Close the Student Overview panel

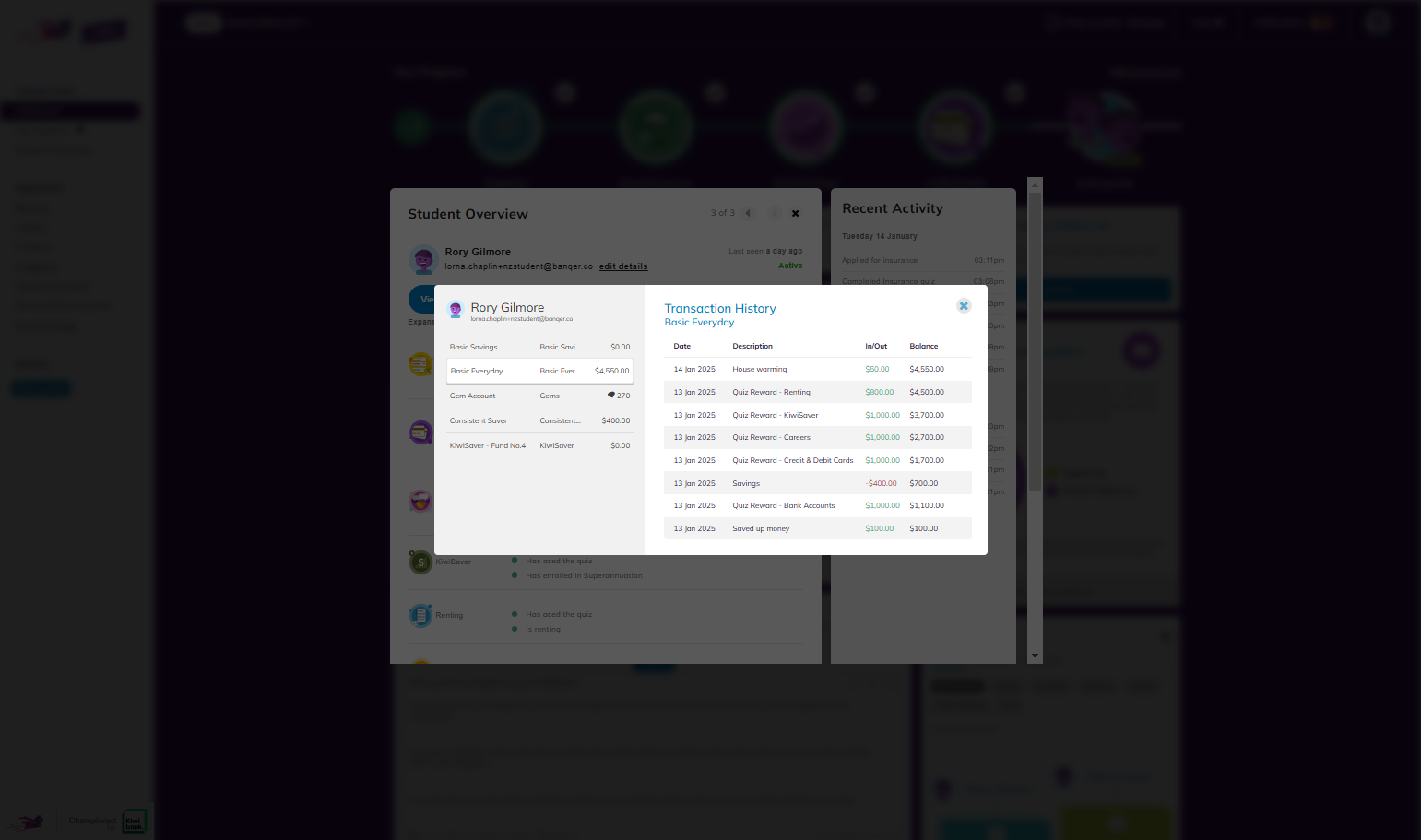795,213
